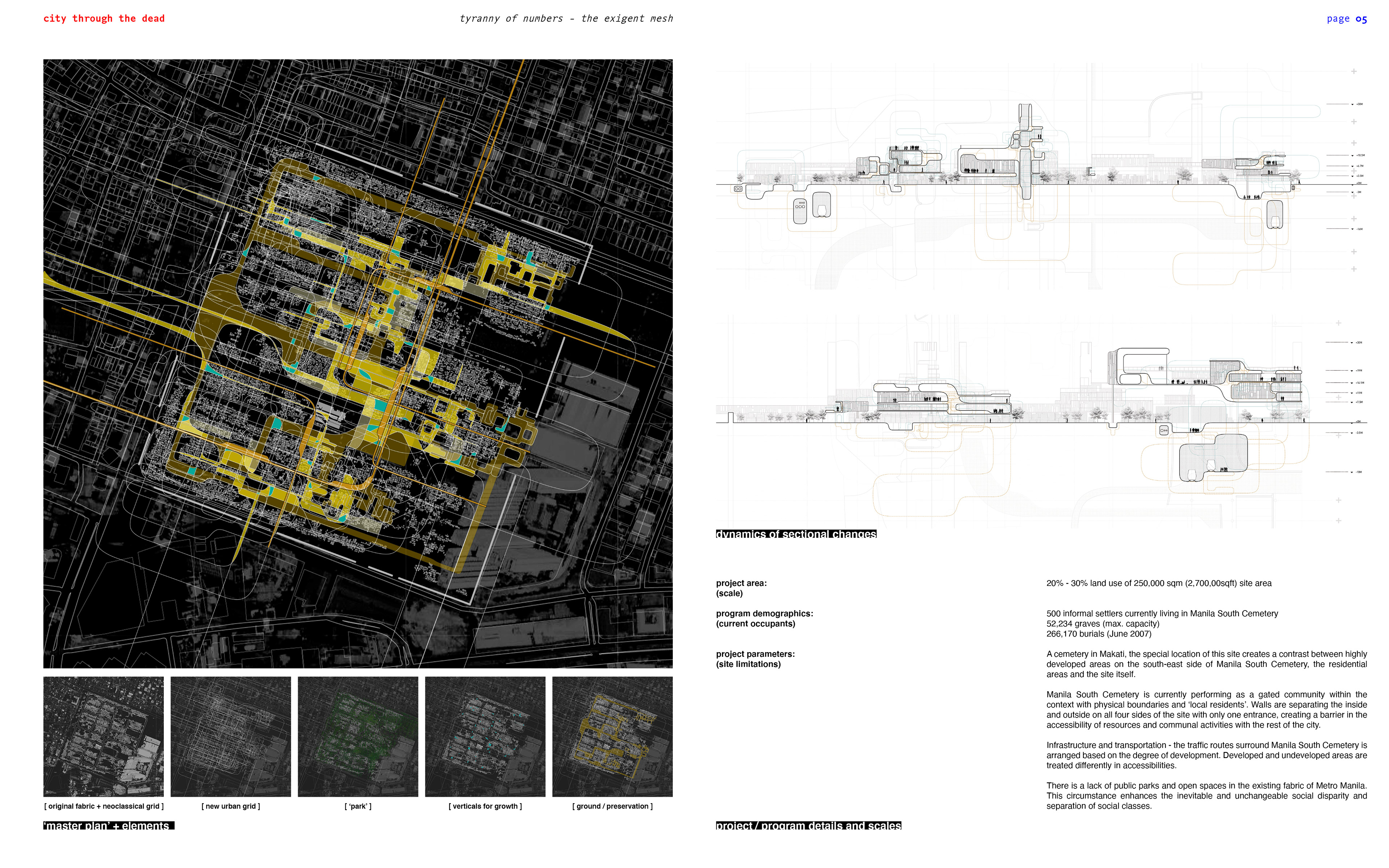Image resolution: width=1389 pixels, height=868 pixels.
Task: Click the 'master plan' + elements heading
Action: 109,826
